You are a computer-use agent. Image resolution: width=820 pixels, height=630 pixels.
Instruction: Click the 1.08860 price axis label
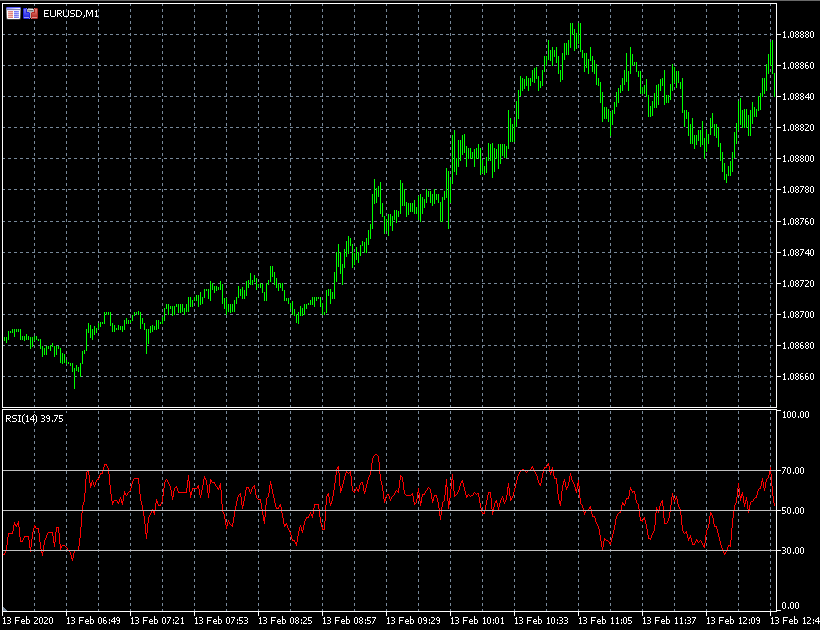798,66
